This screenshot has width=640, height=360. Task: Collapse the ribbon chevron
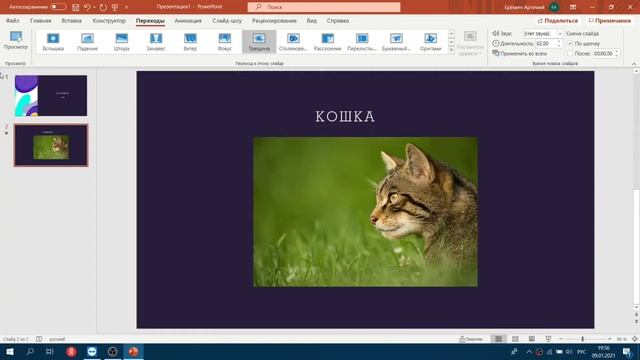click(x=634, y=64)
